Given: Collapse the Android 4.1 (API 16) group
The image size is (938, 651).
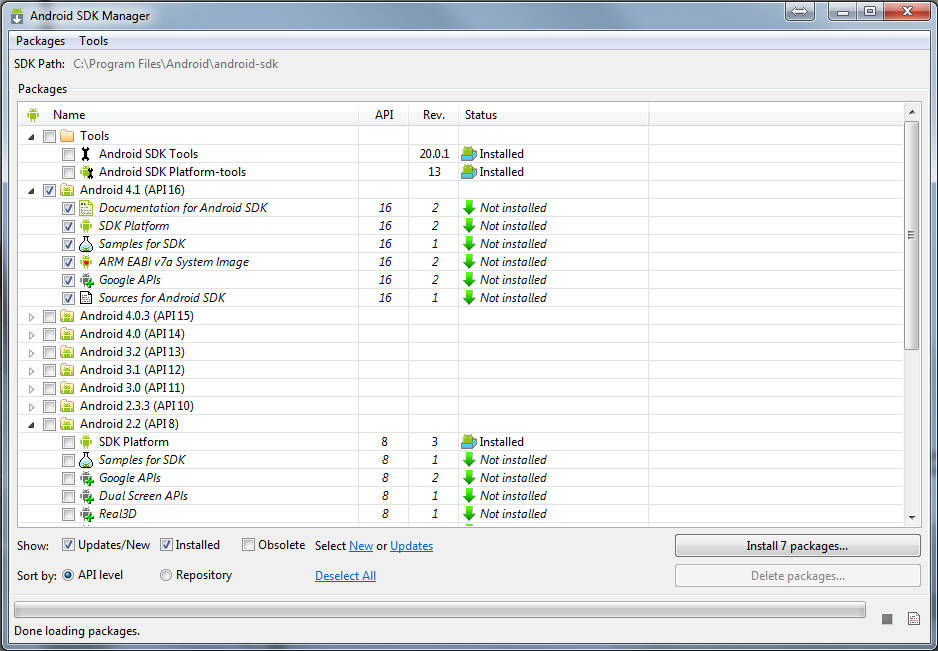Looking at the screenshot, I should click(x=31, y=191).
